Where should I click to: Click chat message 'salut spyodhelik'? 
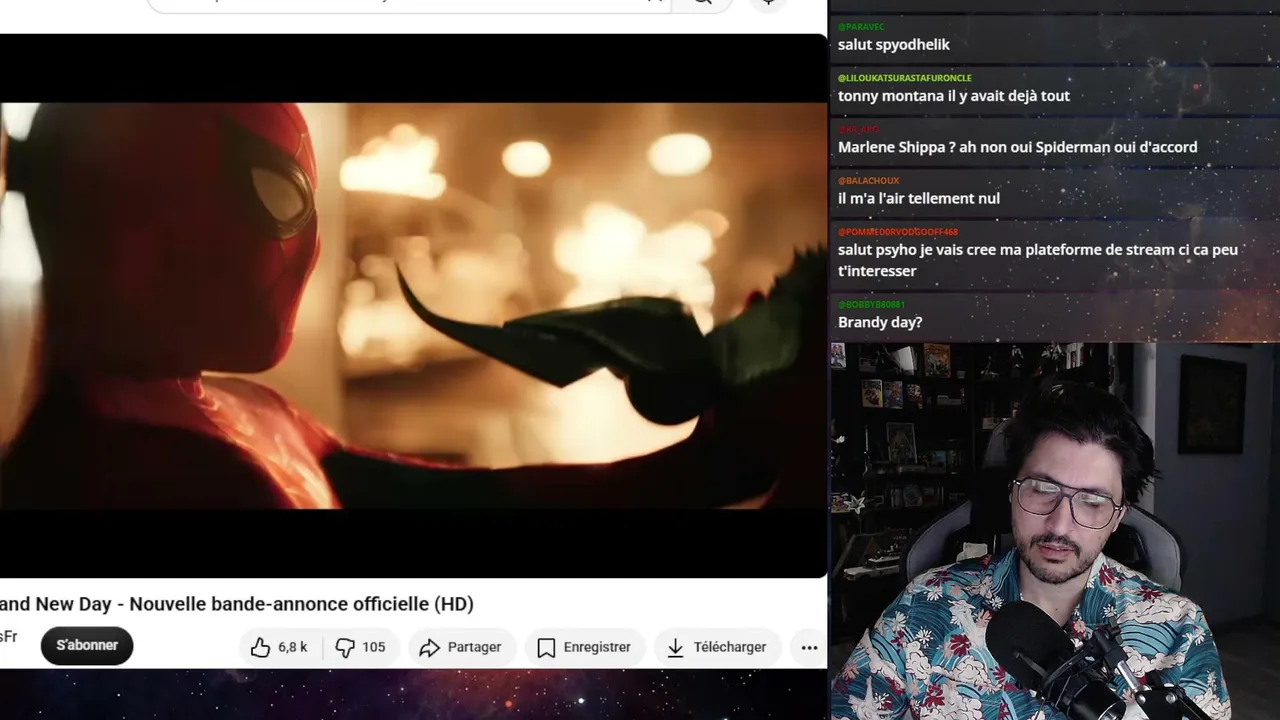(894, 45)
